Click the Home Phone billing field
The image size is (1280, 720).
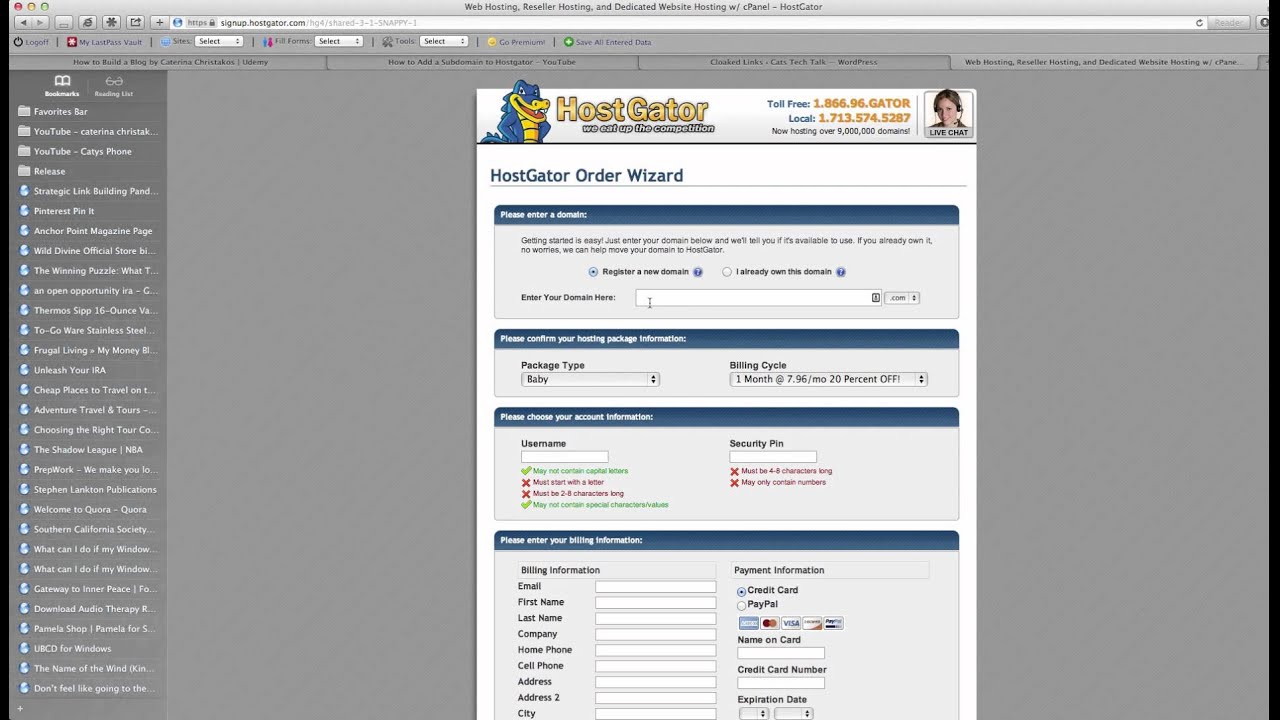[656, 651]
